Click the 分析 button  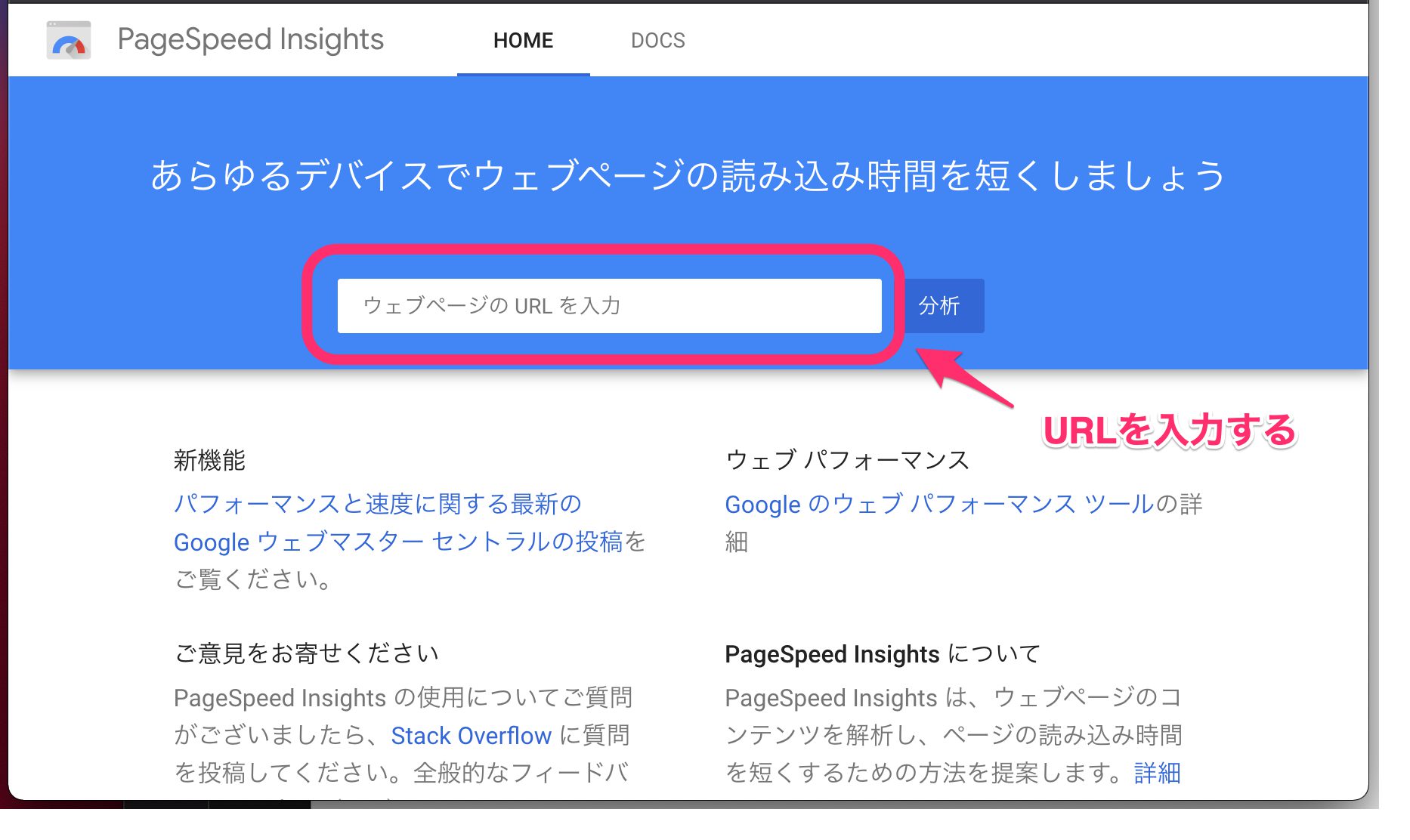[x=938, y=306]
